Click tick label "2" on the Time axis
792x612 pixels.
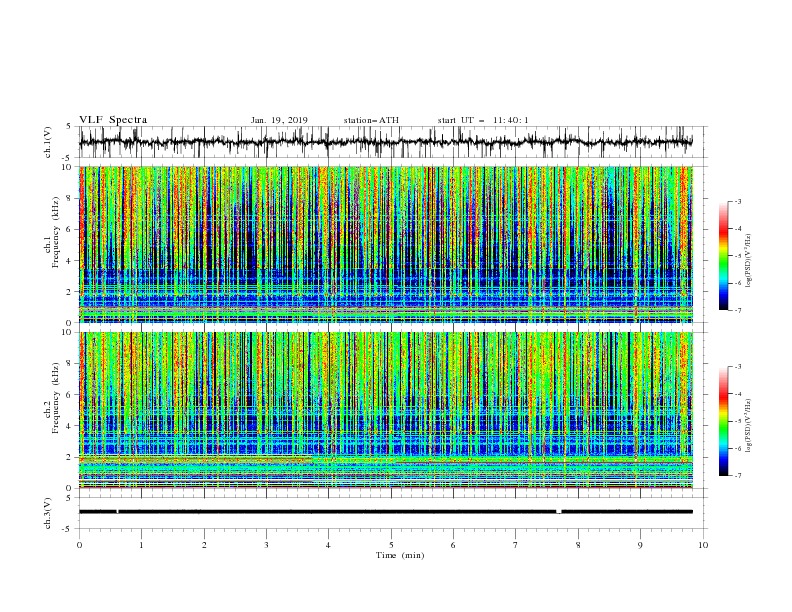click(x=204, y=545)
